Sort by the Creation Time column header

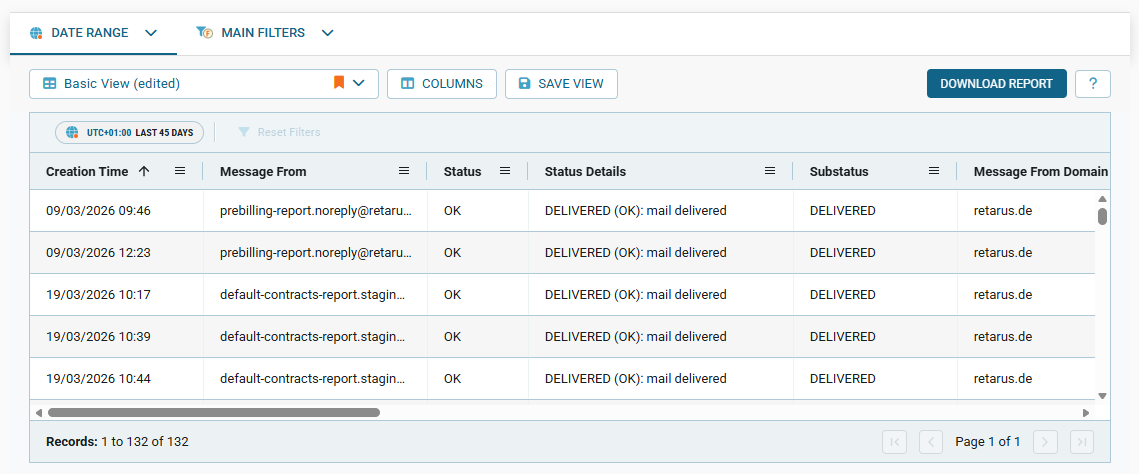[86, 172]
